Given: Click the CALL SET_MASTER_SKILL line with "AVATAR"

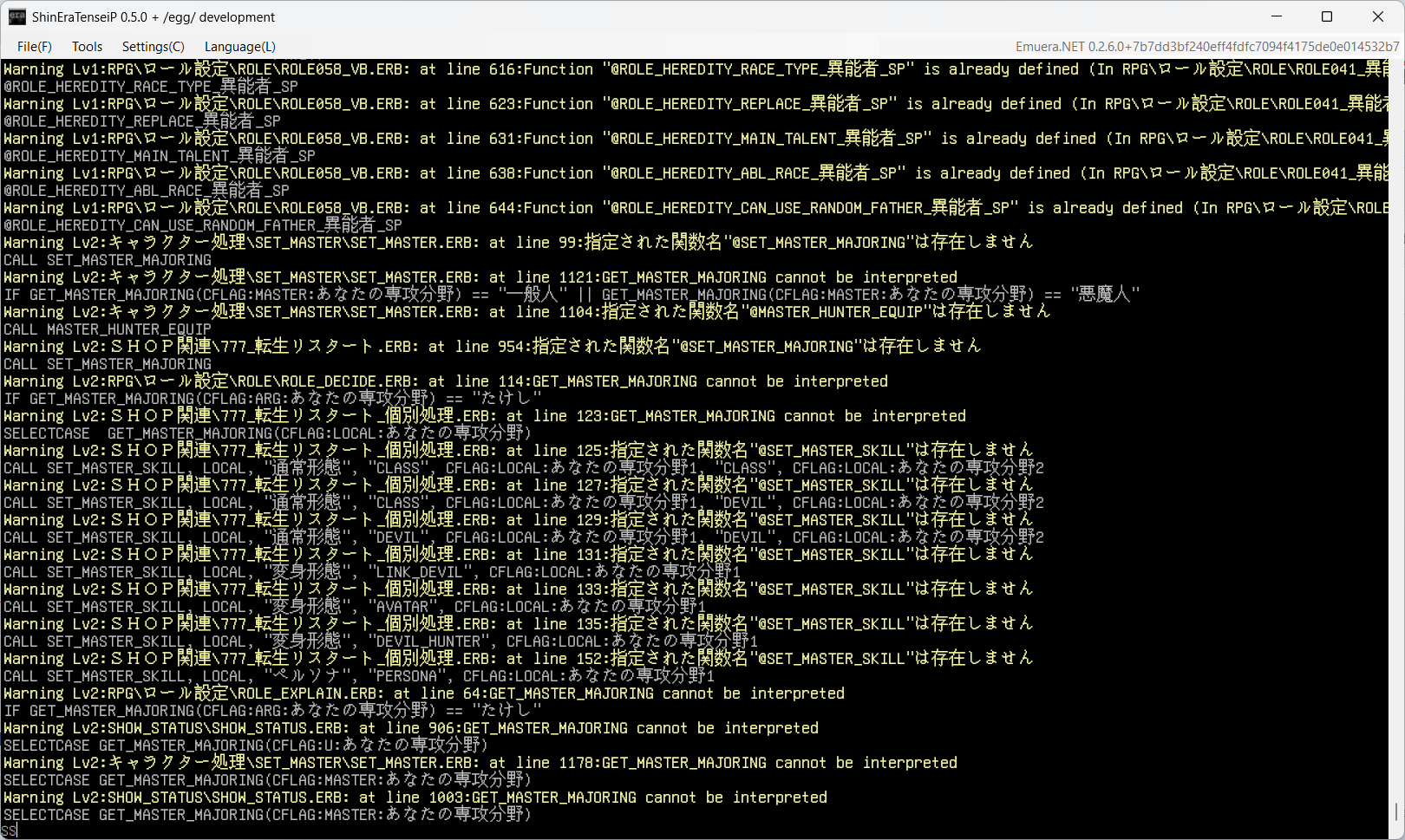Looking at the screenshot, I should [355, 607].
